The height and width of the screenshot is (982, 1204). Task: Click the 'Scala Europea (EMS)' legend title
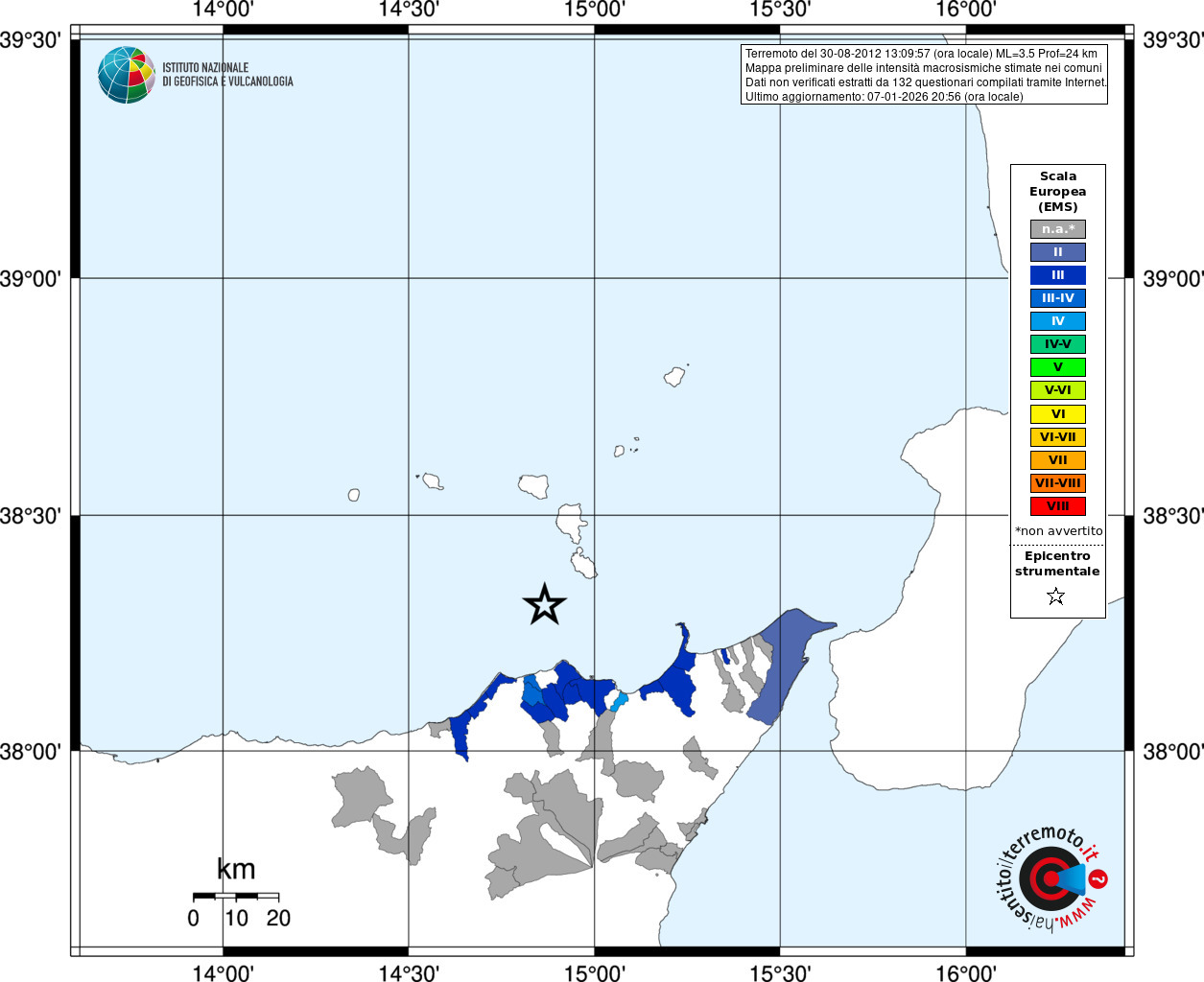point(1058,191)
